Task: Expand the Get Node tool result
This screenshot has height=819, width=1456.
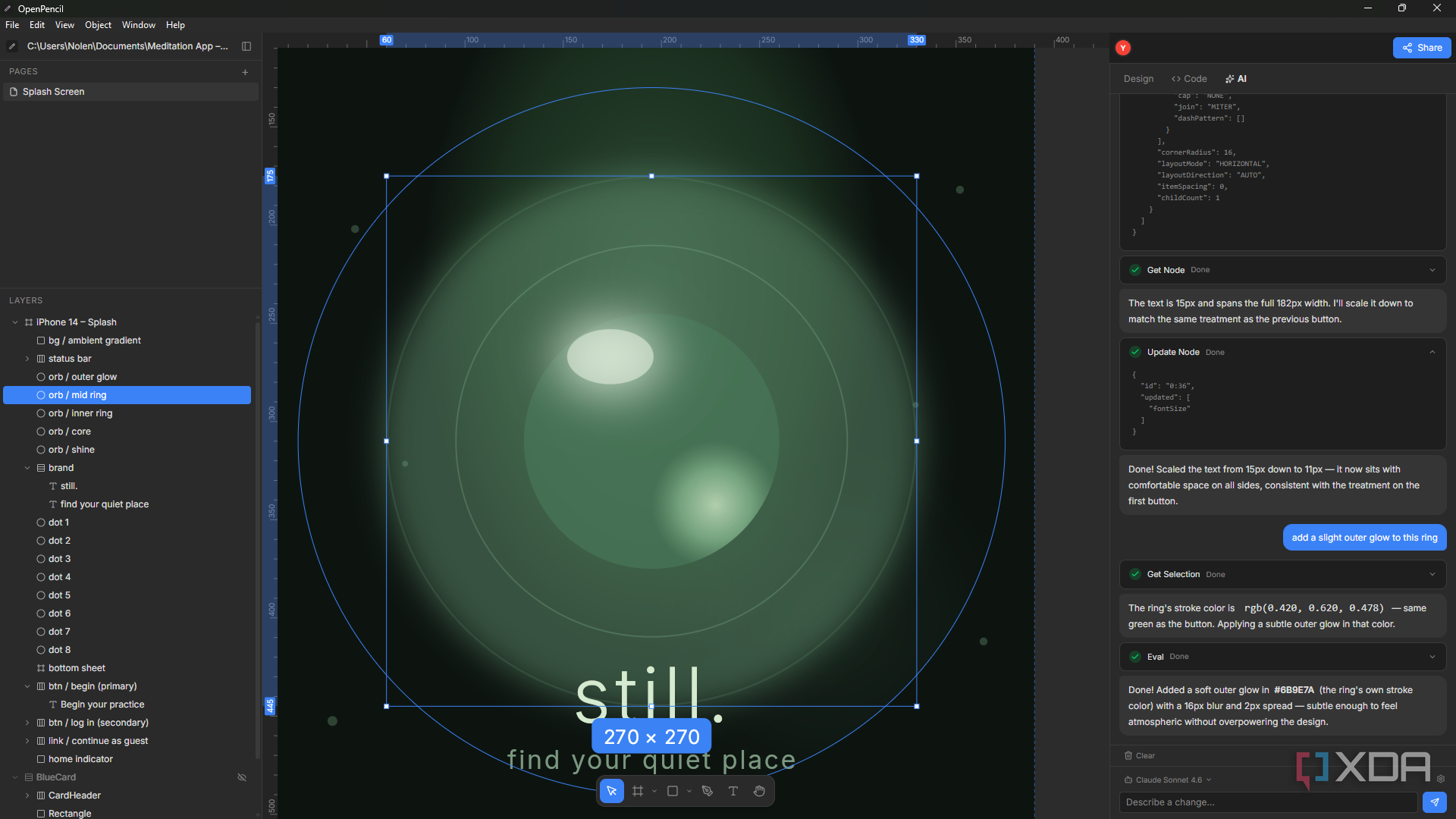Action: point(1432,270)
